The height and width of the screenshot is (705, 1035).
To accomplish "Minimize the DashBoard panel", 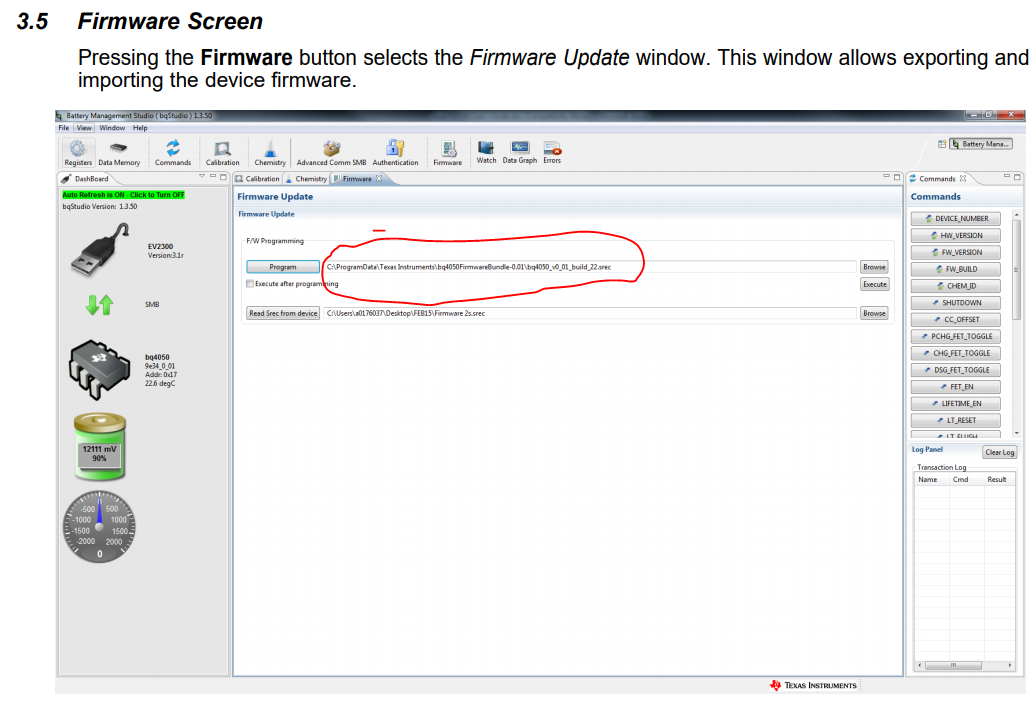I will click(x=213, y=176).
